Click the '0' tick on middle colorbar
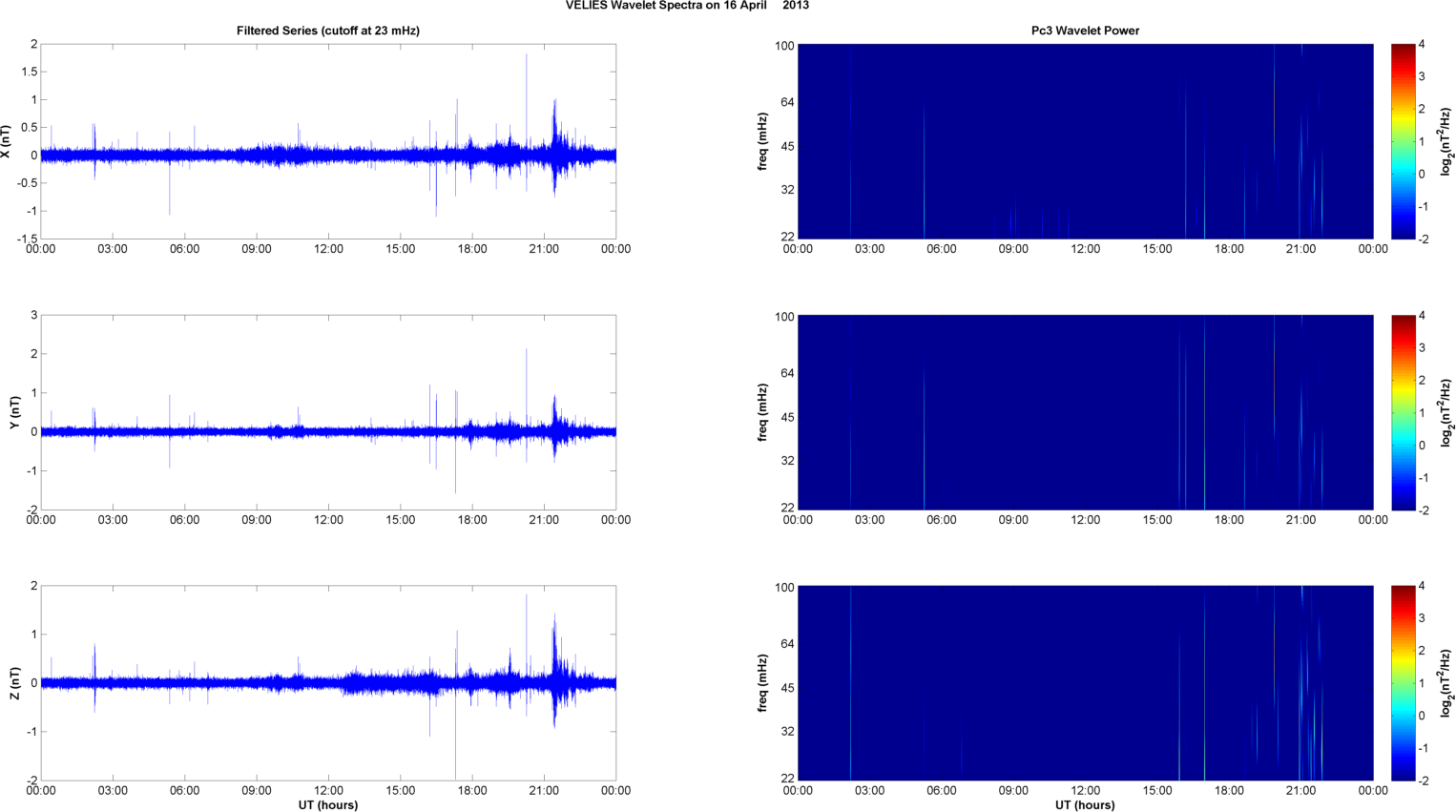The width and height of the screenshot is (1456, 812). (x=1422, y=445)
